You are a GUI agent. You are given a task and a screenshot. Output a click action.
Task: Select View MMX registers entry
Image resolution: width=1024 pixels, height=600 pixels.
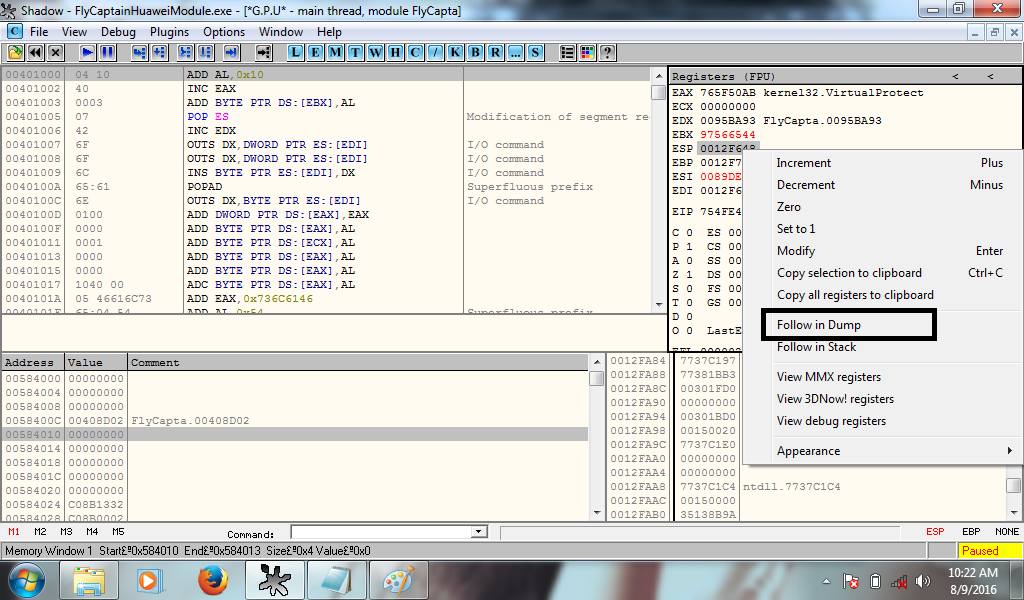[x=882, y=377]
